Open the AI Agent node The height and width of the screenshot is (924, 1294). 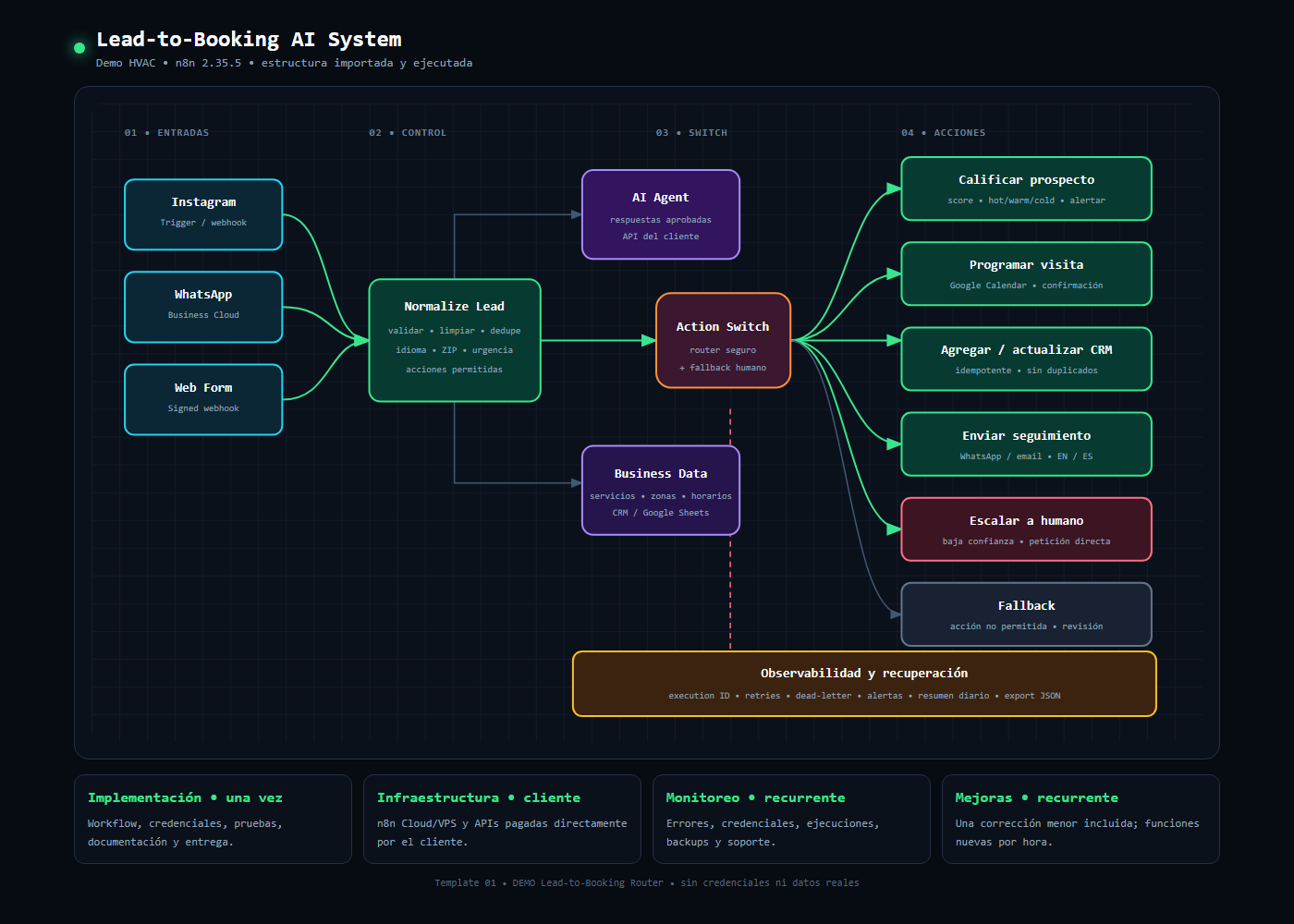(x=661, y=214)
